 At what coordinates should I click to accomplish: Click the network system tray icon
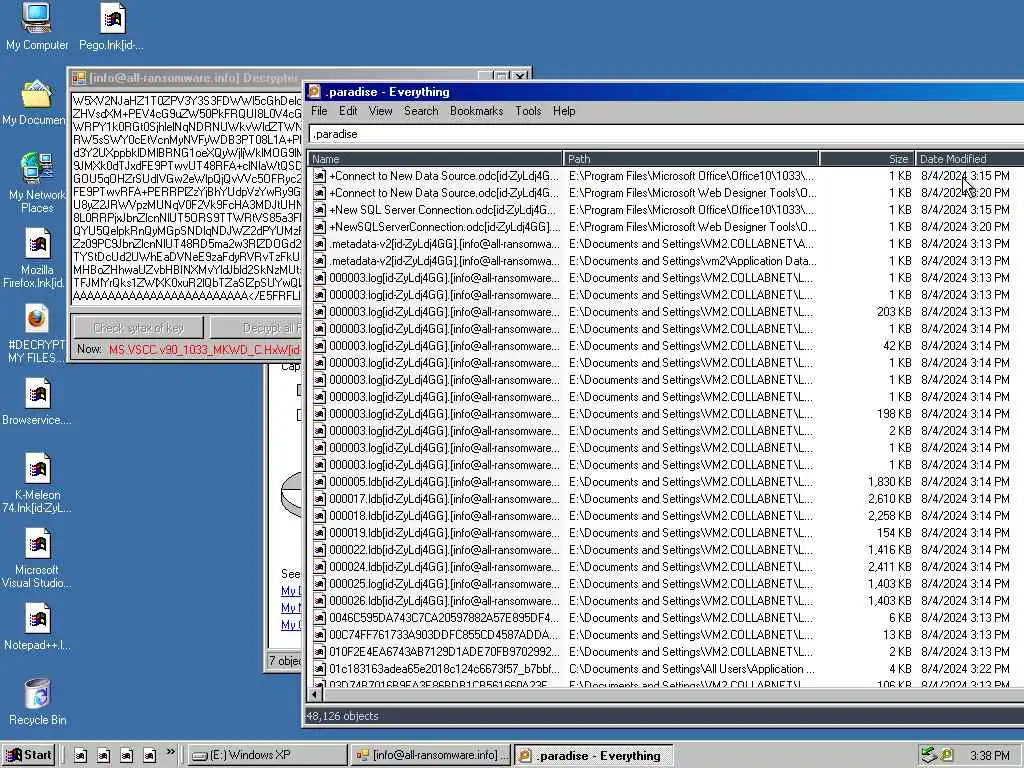[929, 756]
